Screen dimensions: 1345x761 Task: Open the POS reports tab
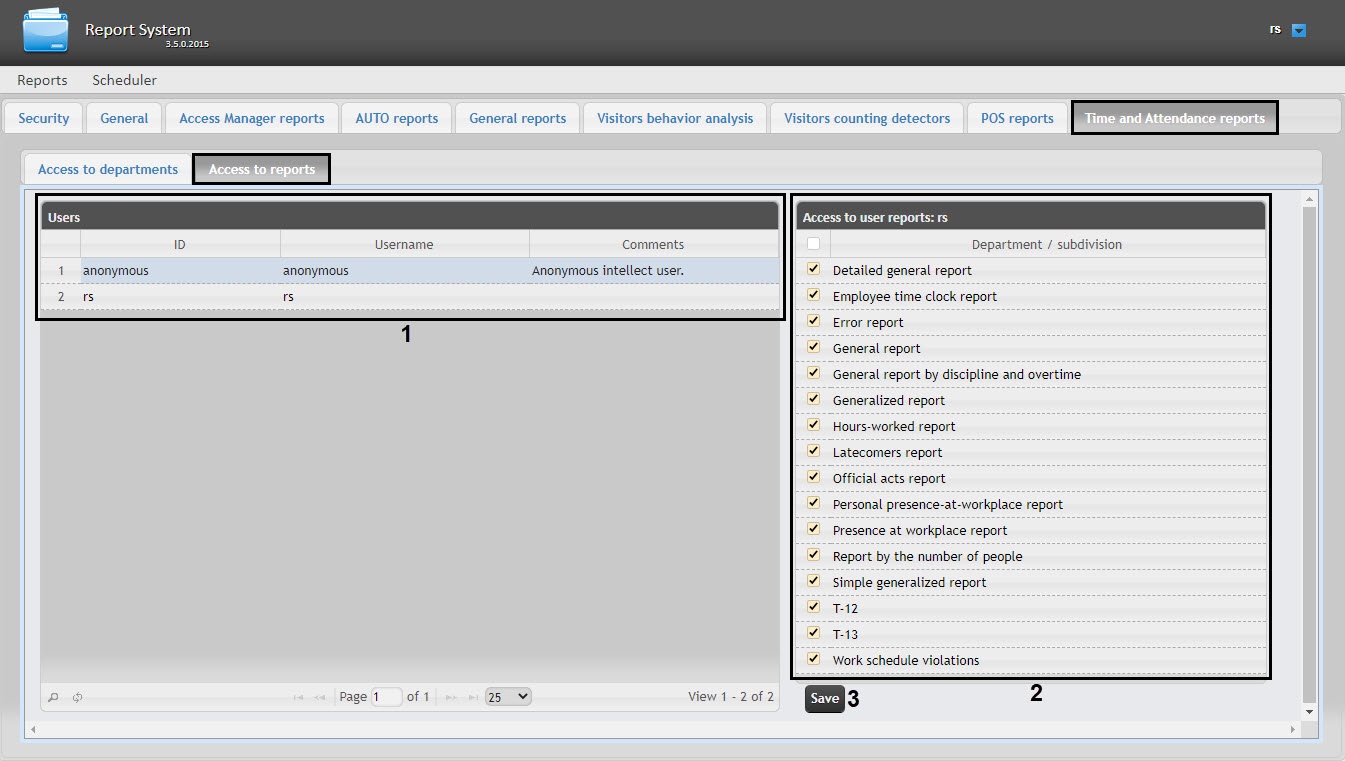[x=1017, y=118]
